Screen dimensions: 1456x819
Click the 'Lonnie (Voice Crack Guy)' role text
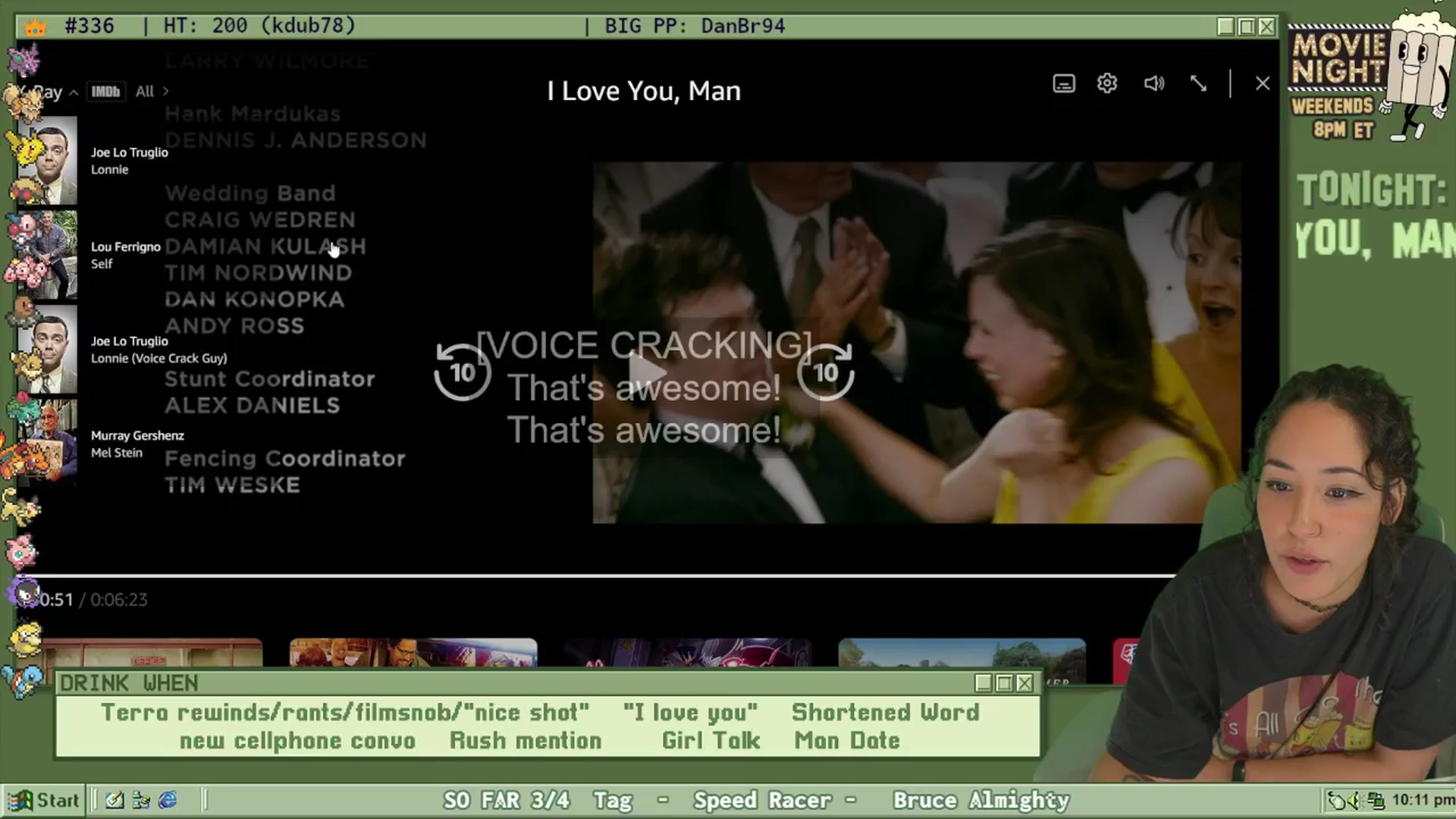point(158,358)
